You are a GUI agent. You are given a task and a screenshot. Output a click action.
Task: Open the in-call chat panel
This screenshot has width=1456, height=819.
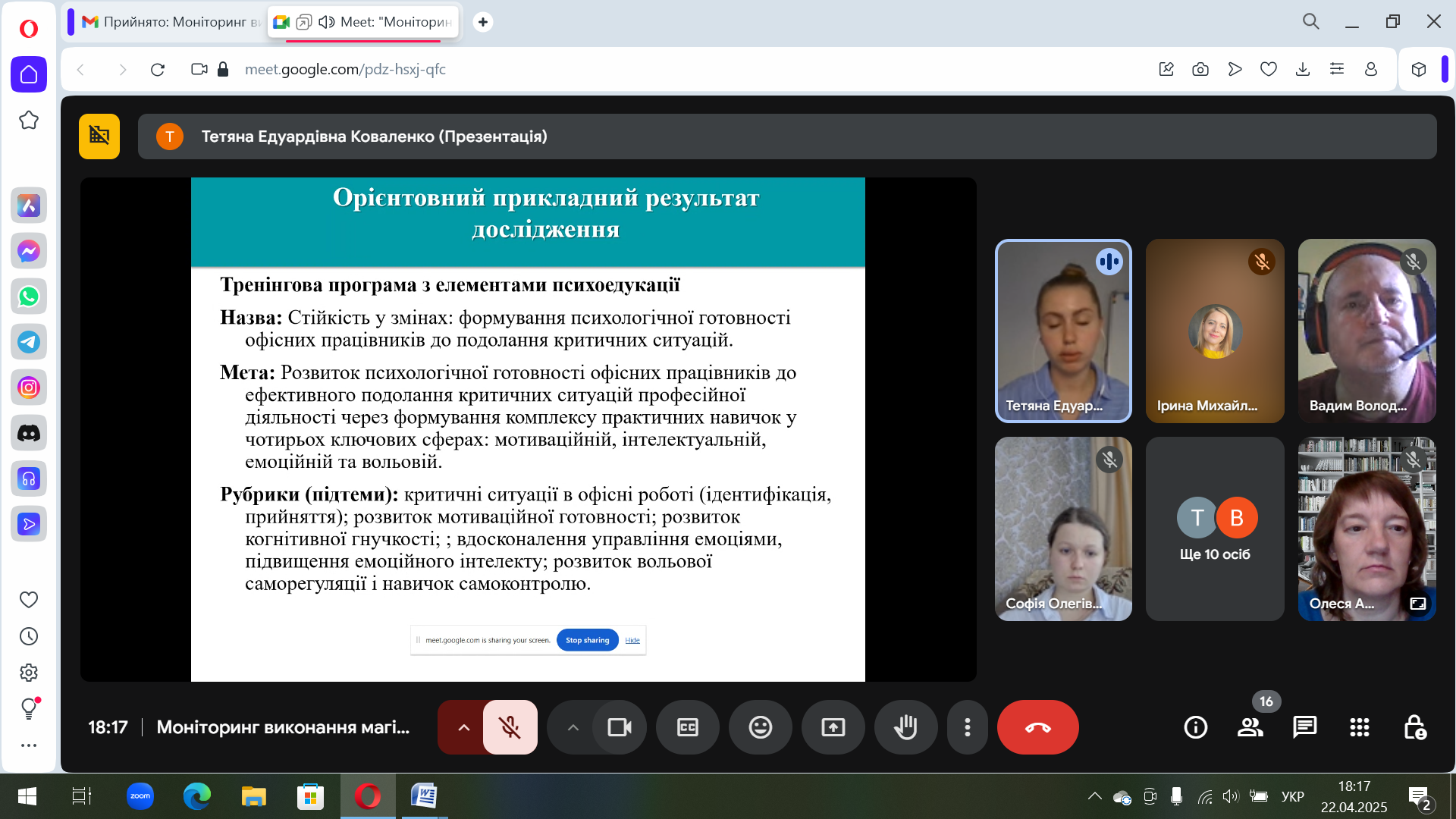[1304, 726]
